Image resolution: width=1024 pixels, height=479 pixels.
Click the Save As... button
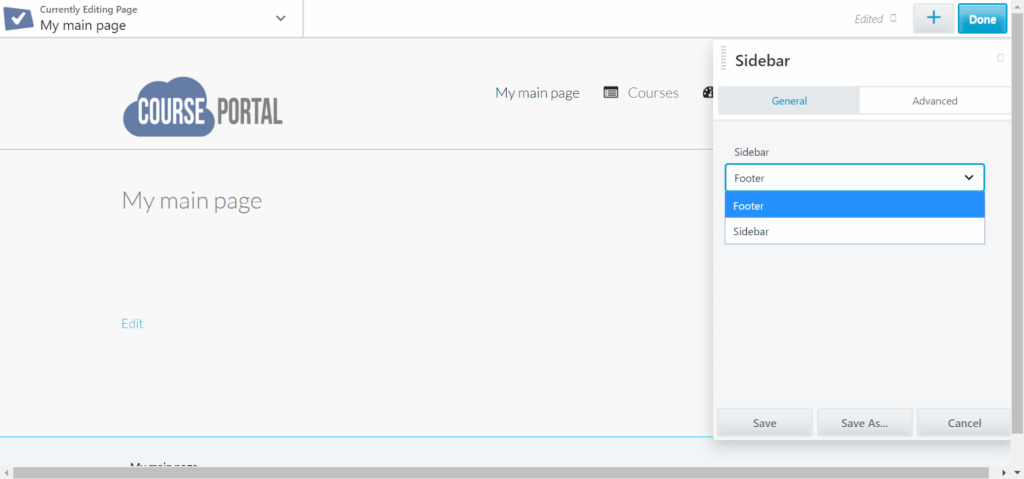pyautogui.click(x=864, y=423)
